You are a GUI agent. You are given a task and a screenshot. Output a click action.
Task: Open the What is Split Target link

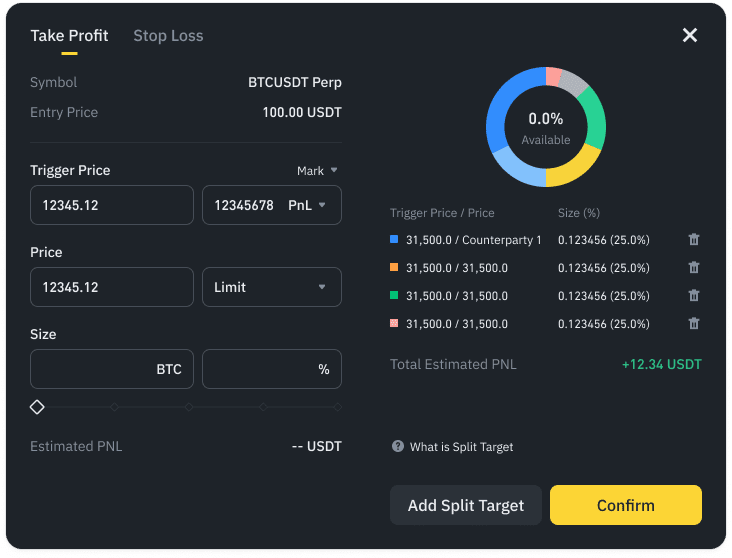pyautogui.click(x=461, y=447)
